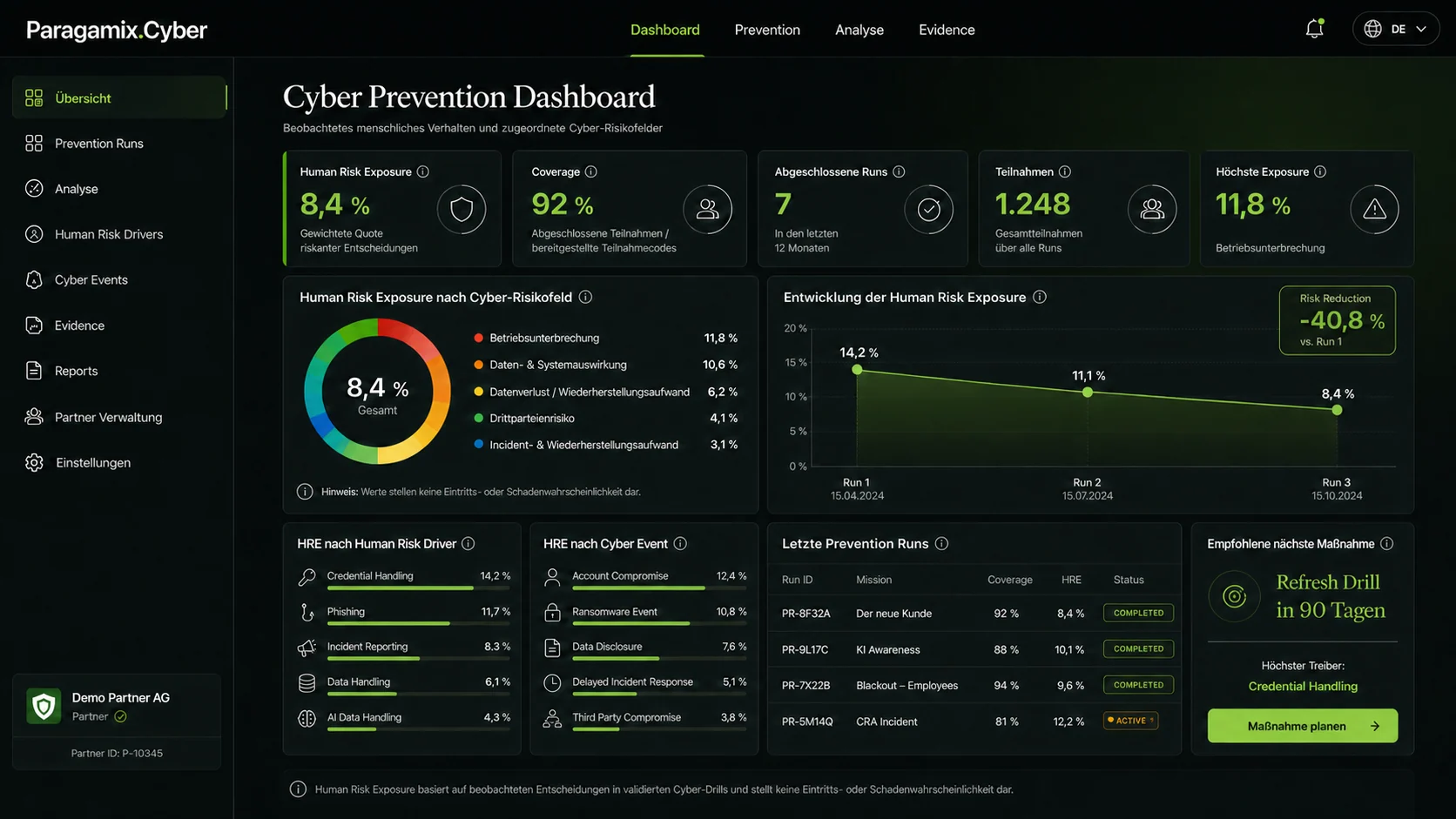This screenshot has width=1456, height=819.
Task: Click the blue Incident- & Wiederherstellungsaufwand legend dot
Action: point(478,444)
